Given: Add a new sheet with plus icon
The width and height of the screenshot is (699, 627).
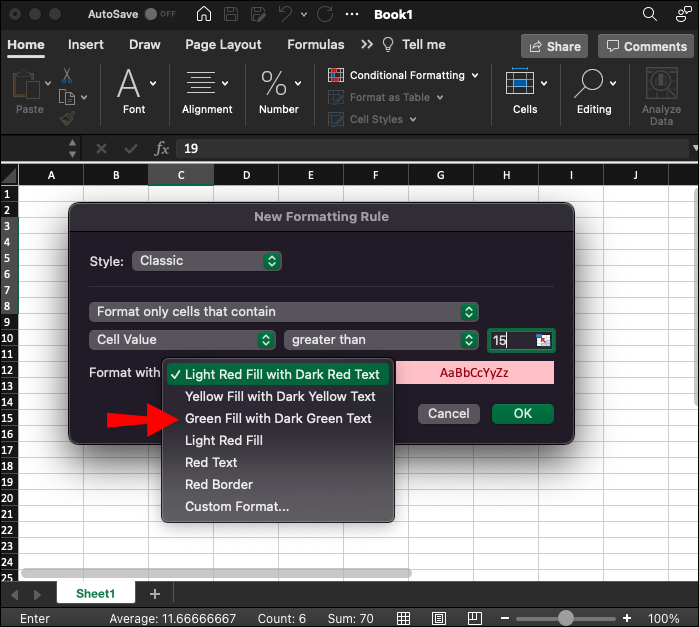Looking at the screenshot, I should [154, 593].
